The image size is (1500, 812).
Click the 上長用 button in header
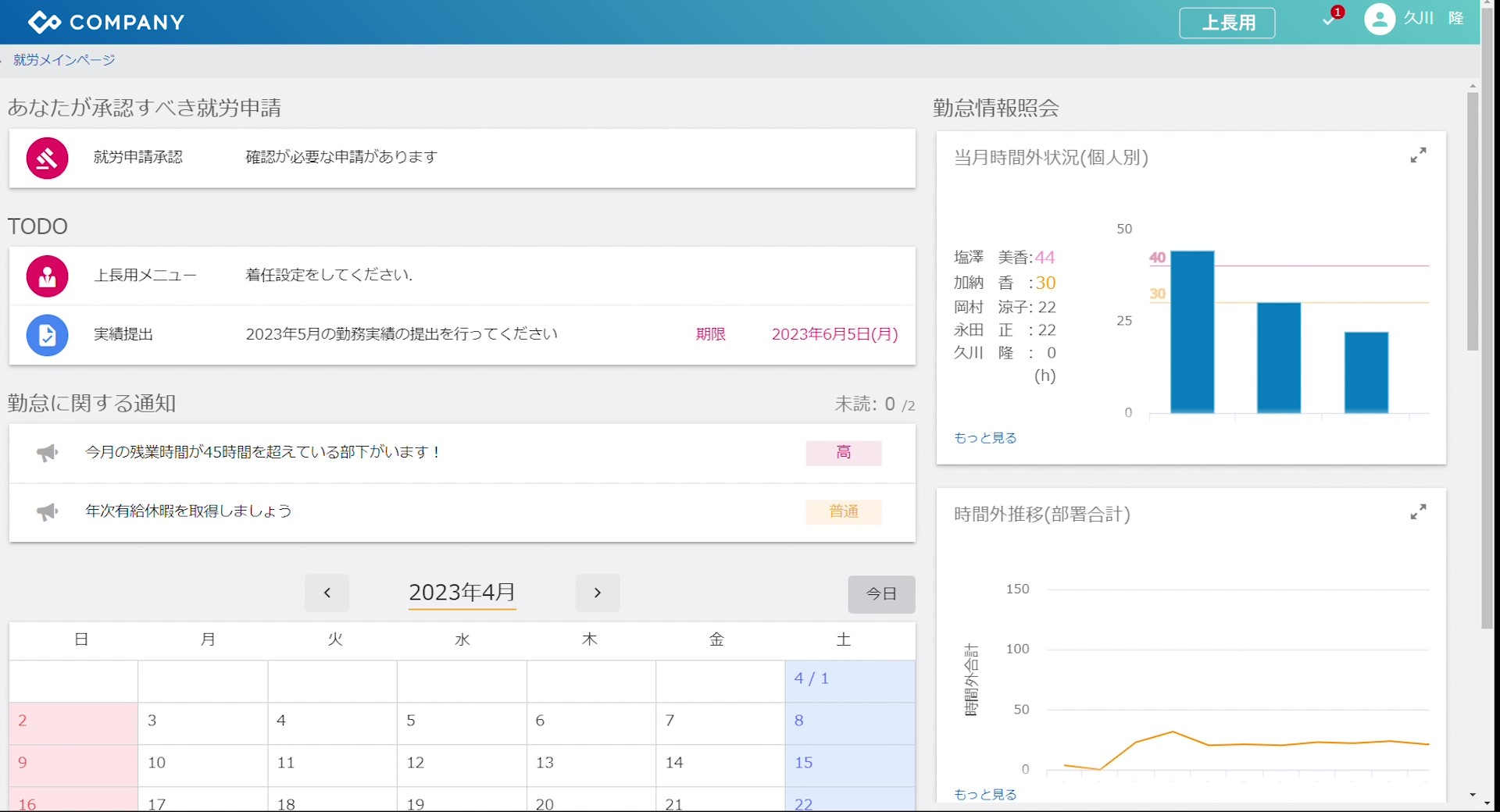1227,23
